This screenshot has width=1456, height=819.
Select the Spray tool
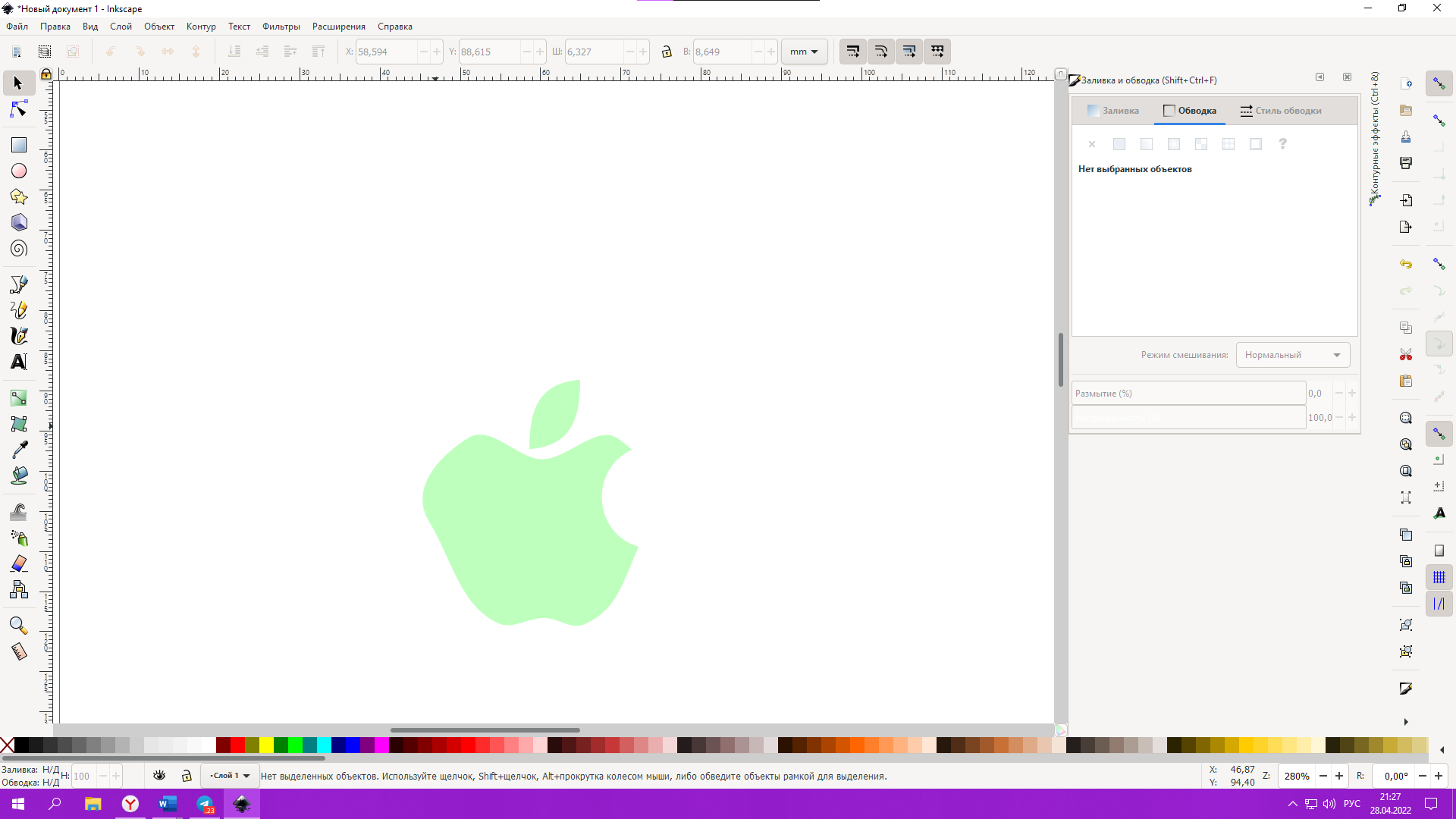tap(18, 538)
